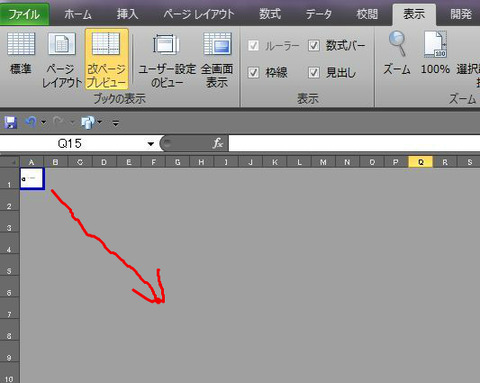
Task: Select Page Break Preview (改ページプレビュー)
Action: coord(106,59)
